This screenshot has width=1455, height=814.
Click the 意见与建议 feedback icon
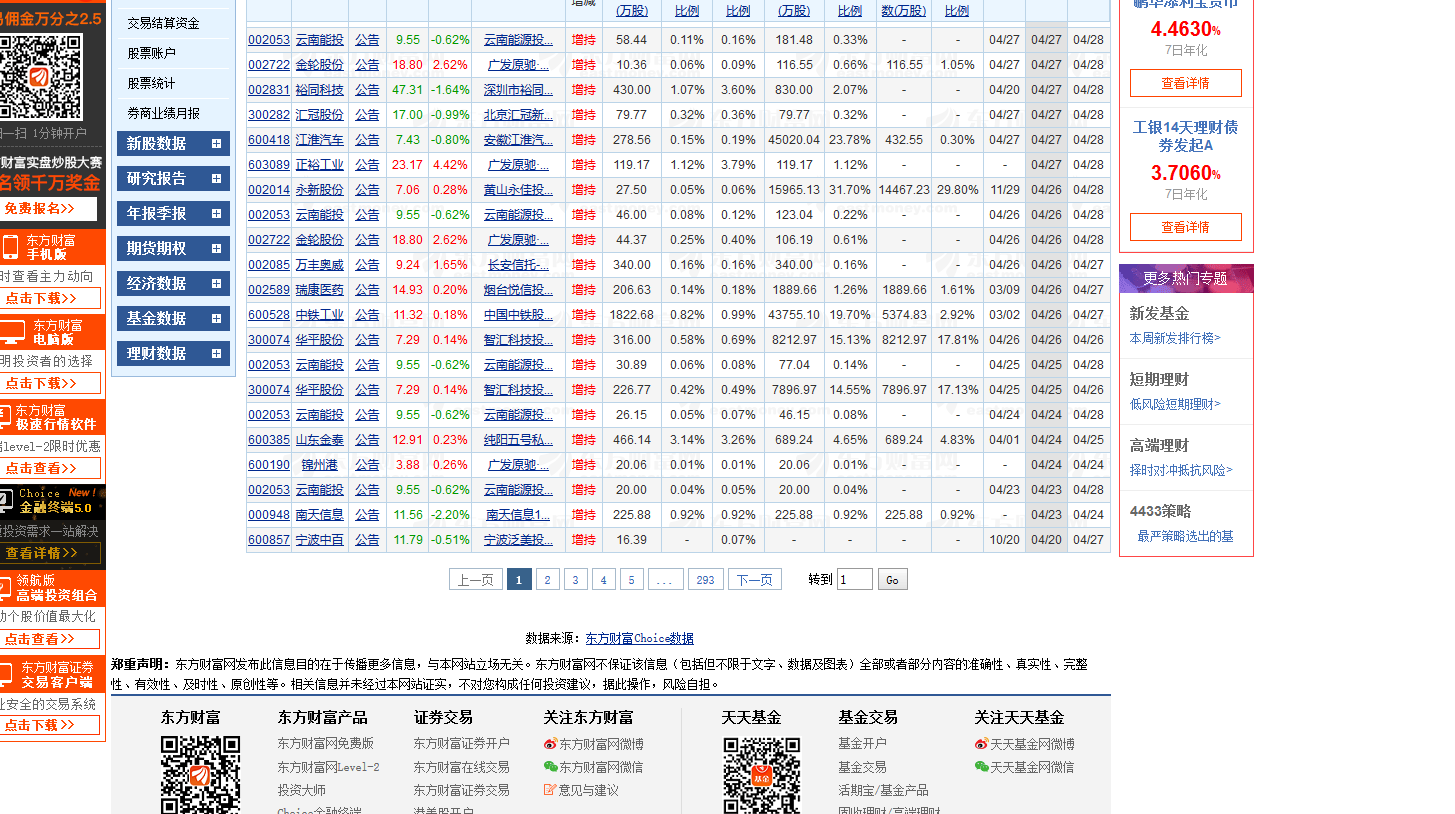pos(550,790)
